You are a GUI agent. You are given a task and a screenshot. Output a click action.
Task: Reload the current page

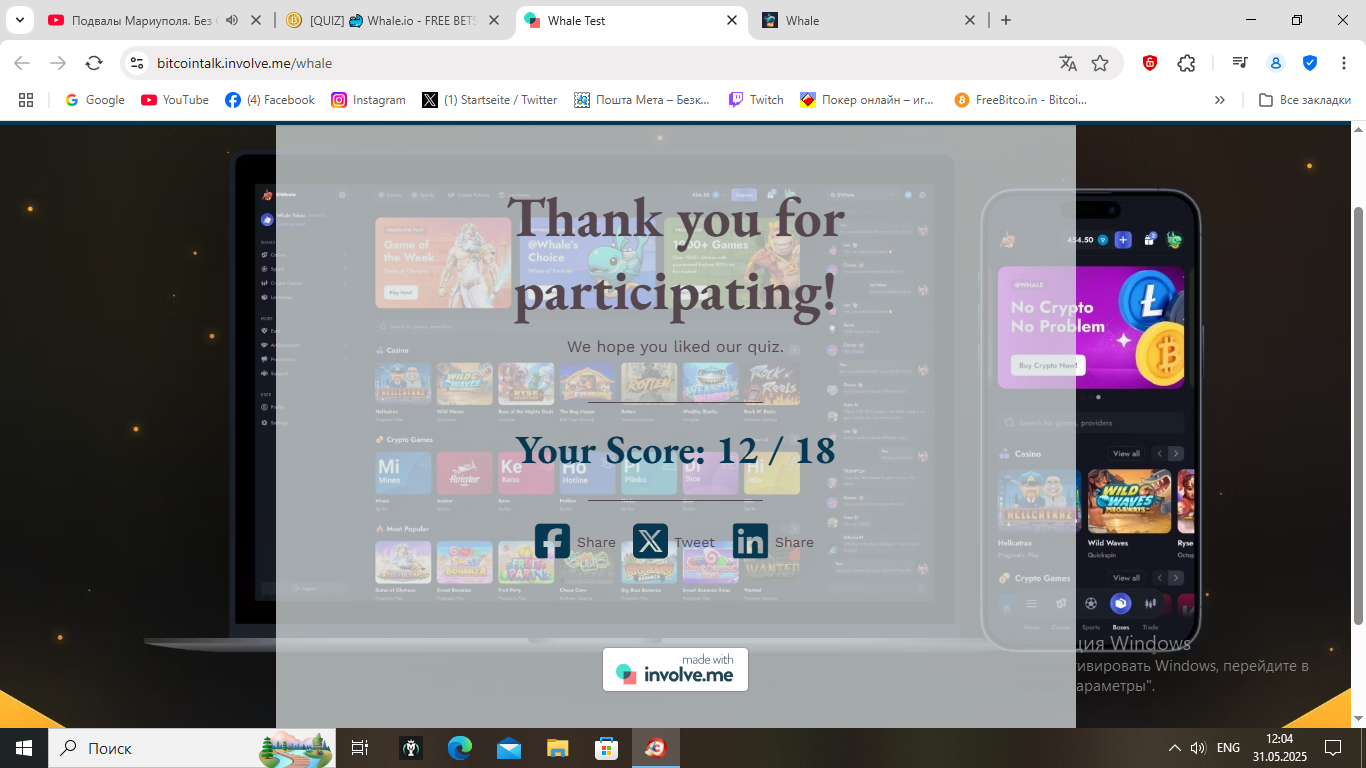coord(94,63)
